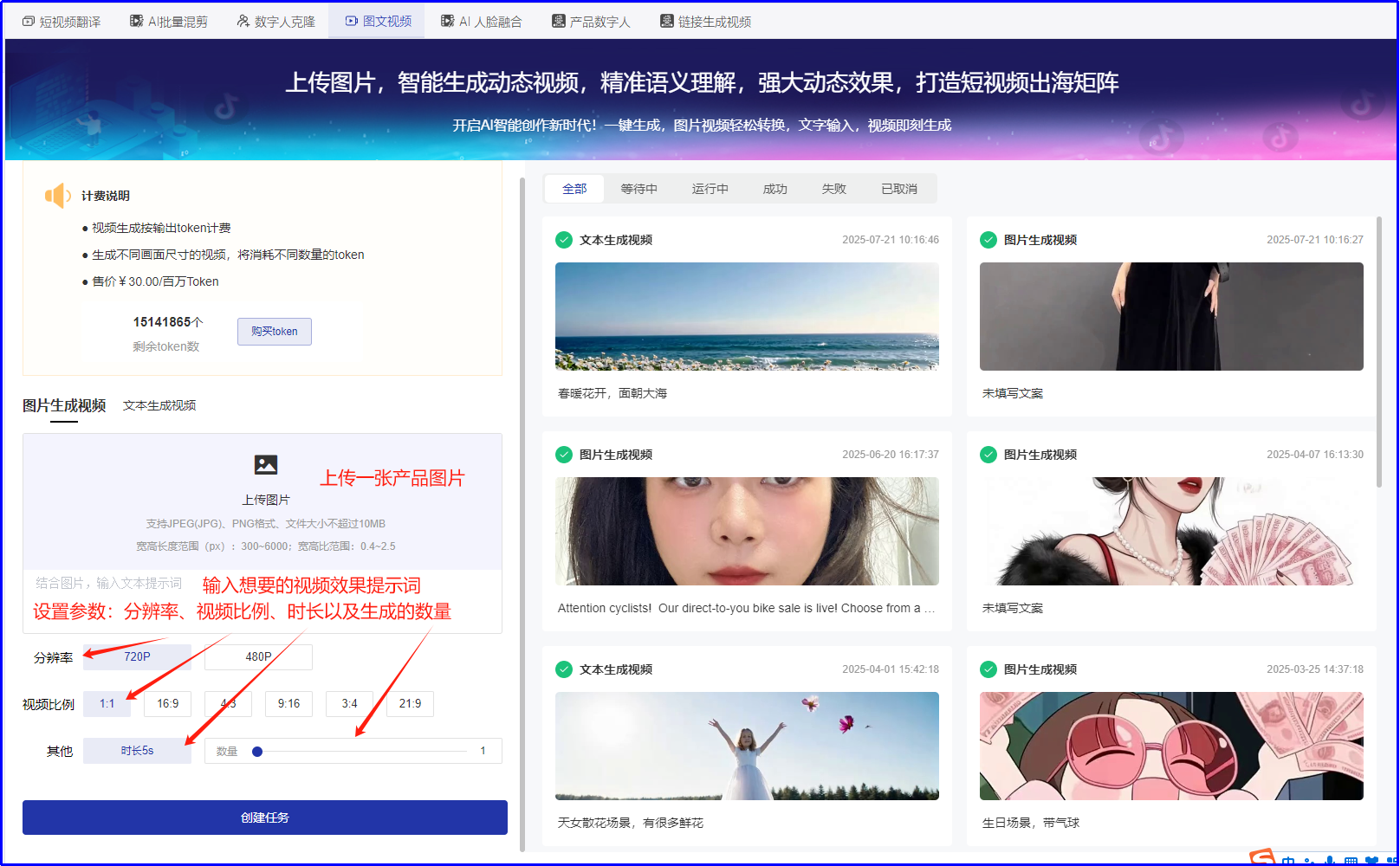Screen dimensions: 1400x866
Task: Open the 春暖花开，面朝大海 video thumbnail
Action: point(747,316)
